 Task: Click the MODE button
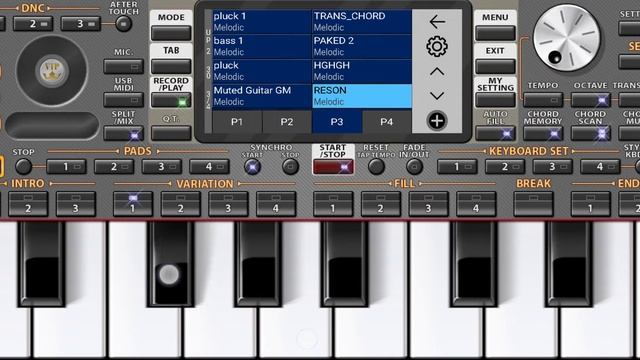(x=171, y=33)
